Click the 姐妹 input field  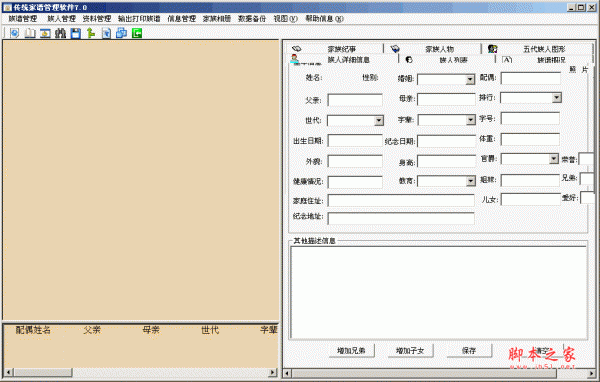[530, 180]
